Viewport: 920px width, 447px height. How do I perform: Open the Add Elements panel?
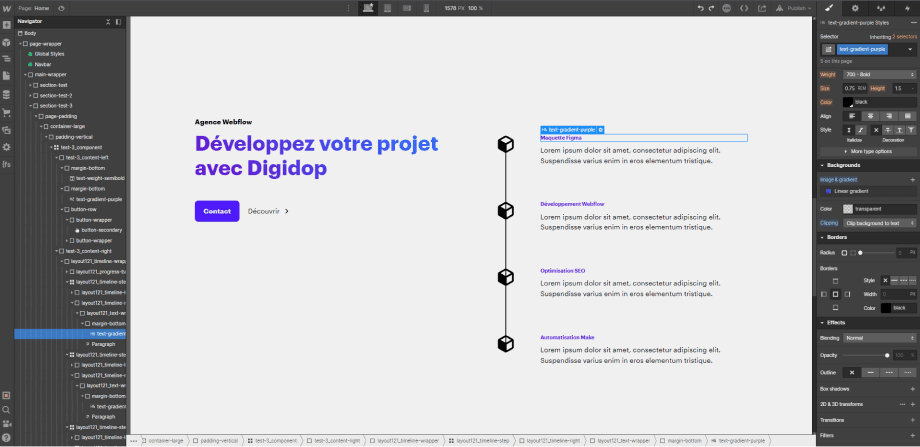point(6,26)
